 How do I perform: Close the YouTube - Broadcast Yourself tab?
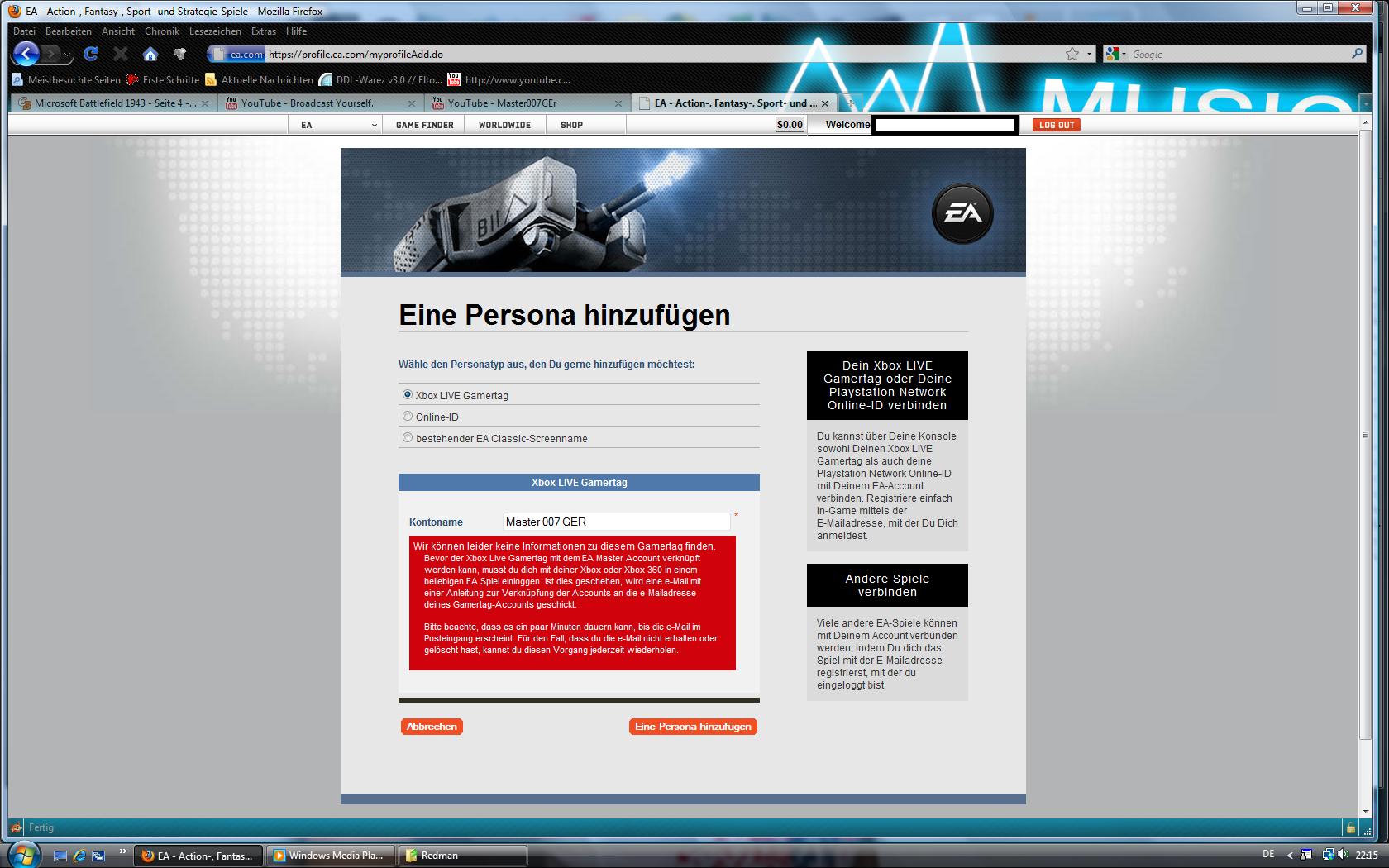[x=412, y=103]
